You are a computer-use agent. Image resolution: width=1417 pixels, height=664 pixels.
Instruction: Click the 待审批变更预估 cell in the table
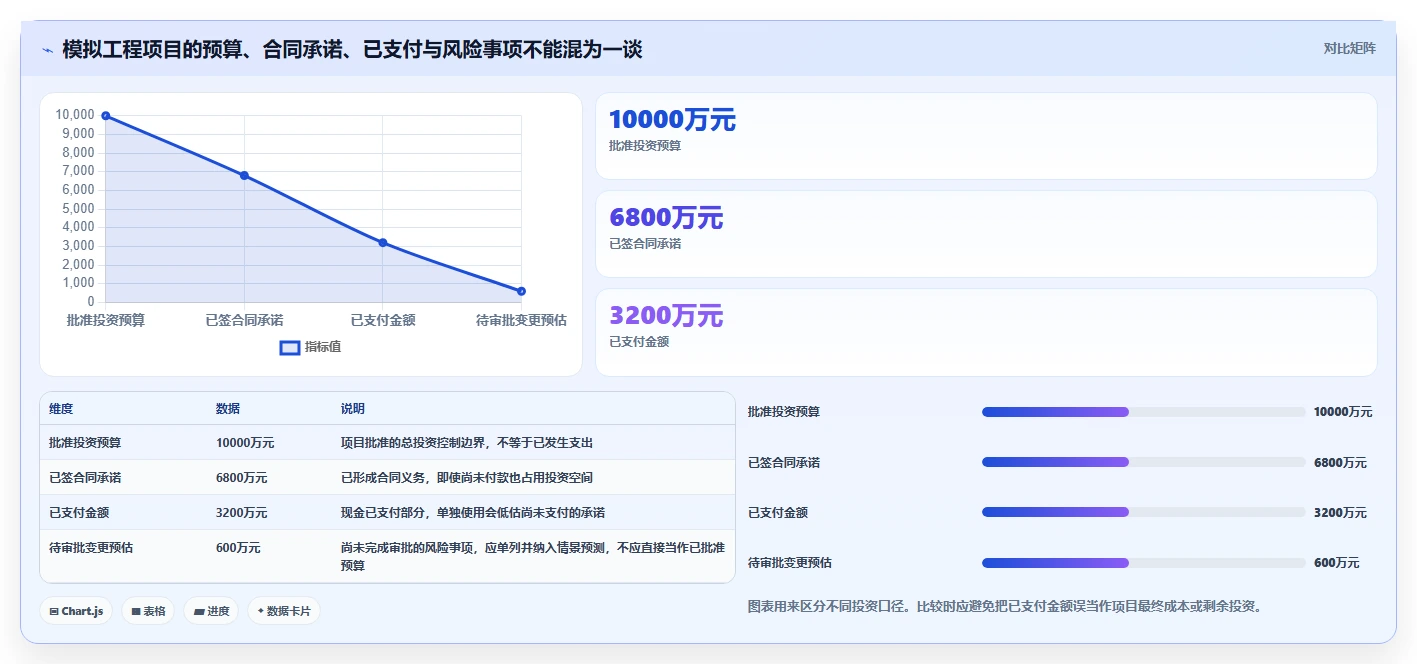(x=91, y=547)
